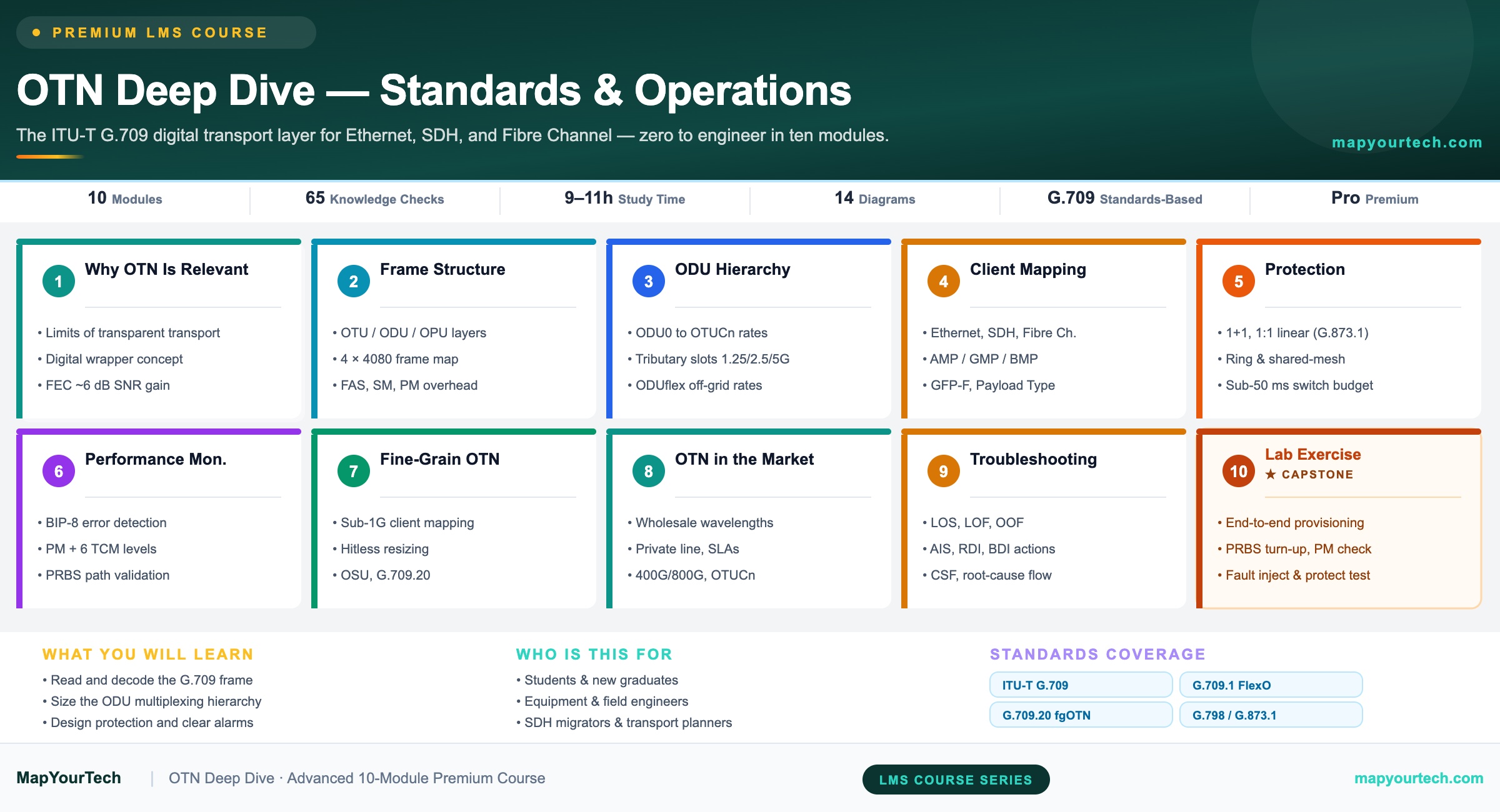Click 'Digital wrapper concept' bullet
Viewport: 1500px width, 812px height.
pos(110,359)
